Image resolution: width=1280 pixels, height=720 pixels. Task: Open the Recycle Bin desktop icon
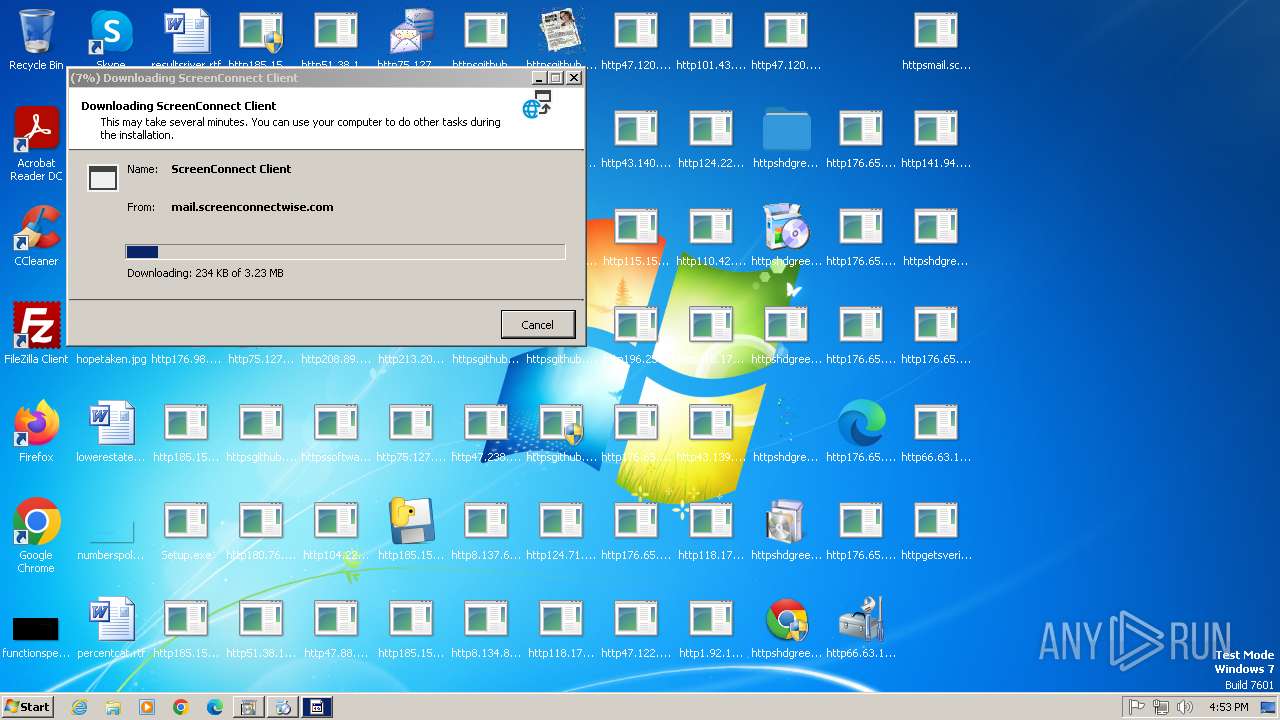tap(36, 40)
